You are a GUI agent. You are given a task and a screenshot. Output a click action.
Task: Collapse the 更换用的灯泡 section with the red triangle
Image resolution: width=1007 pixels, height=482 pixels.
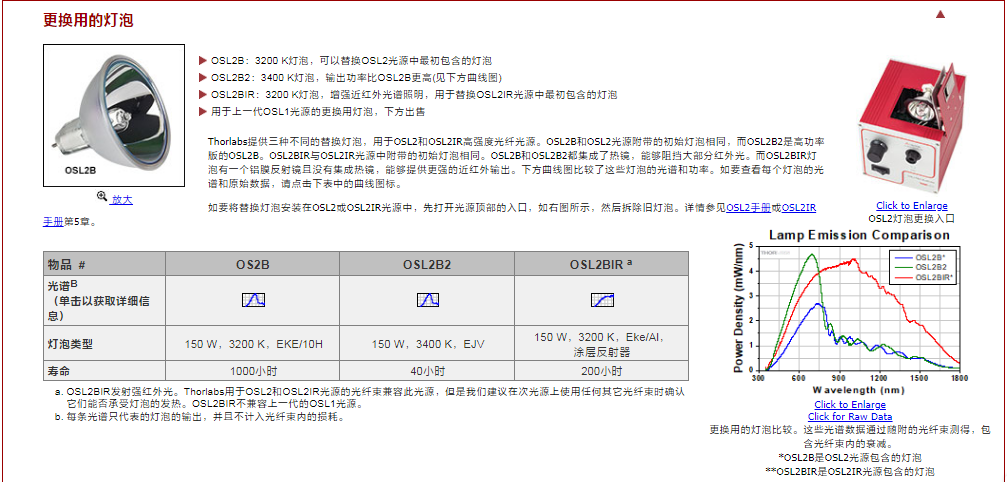coord(968,15)
